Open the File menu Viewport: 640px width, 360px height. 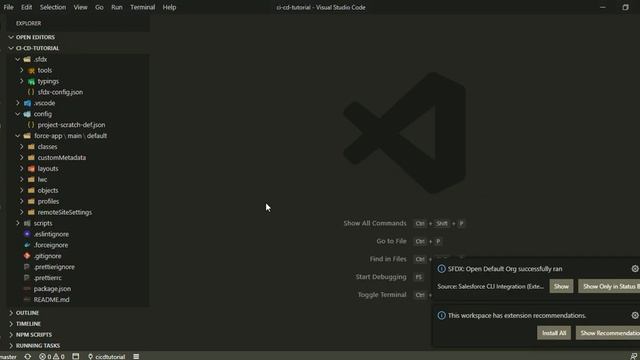(8, 7)
